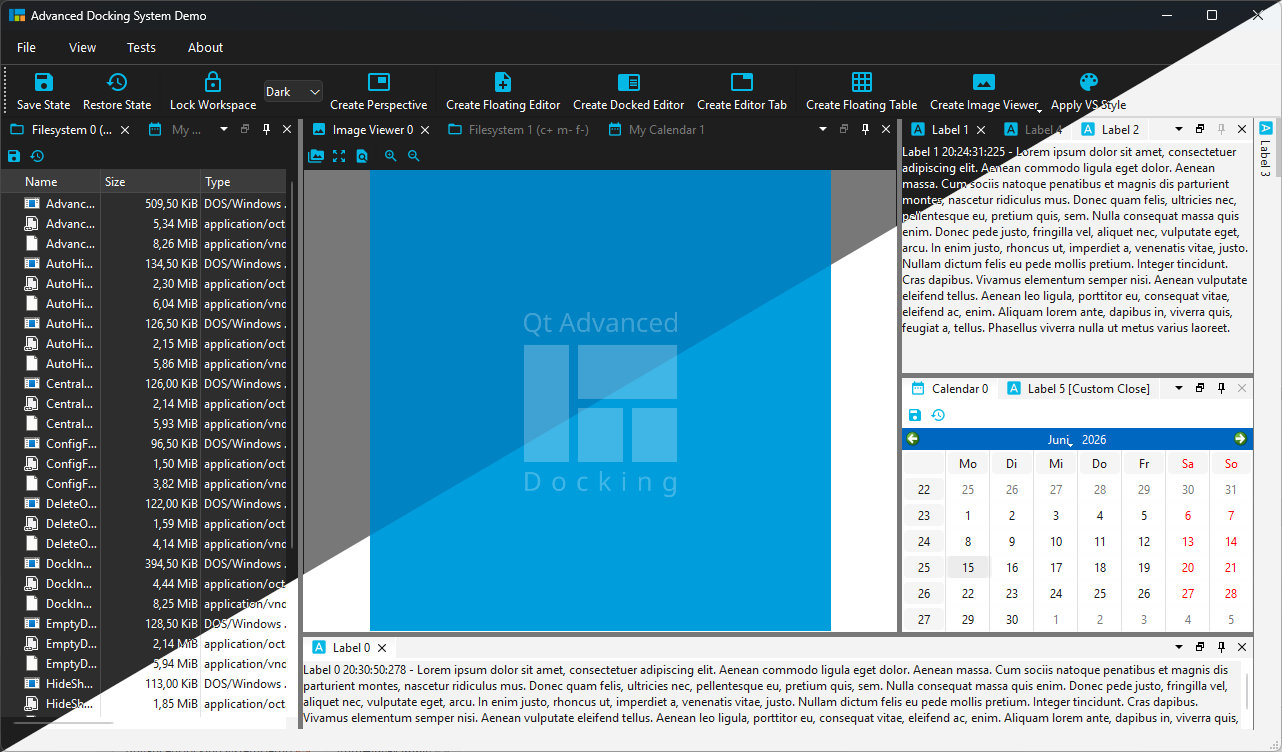Viewport: 1282px width, 752px height.
Task: Toggle the Lock Workspace padlock
Action: pos(212,82)
